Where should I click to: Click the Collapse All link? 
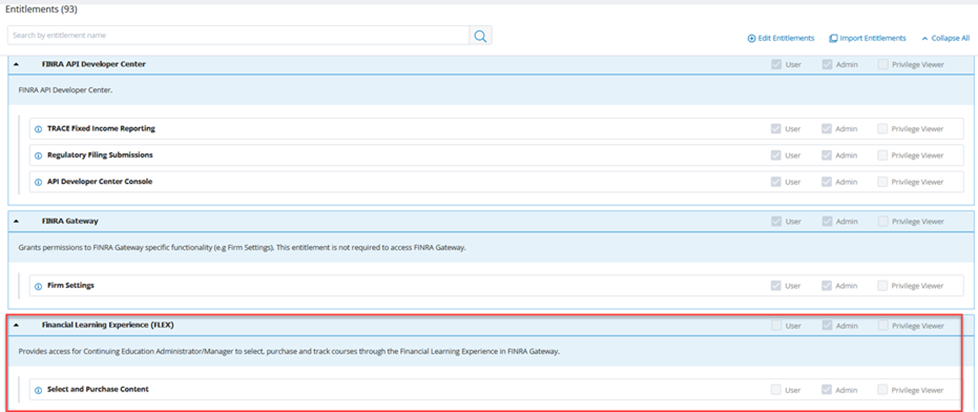pos(950,39)
